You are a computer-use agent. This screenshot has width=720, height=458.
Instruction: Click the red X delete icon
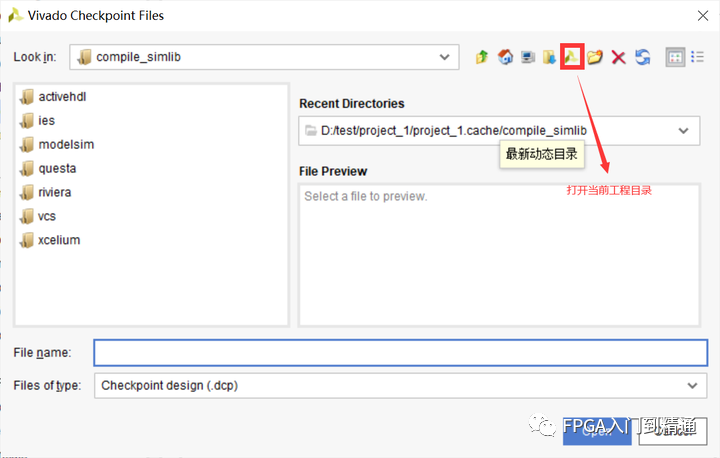(618, 57)
